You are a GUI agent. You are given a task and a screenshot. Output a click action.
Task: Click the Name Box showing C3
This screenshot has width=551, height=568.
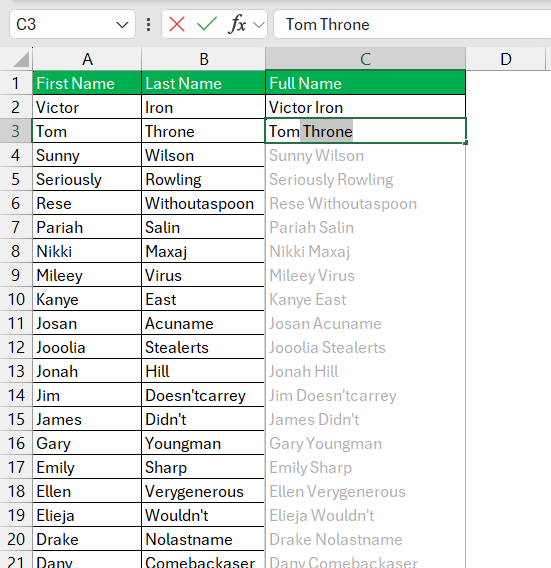72,24
